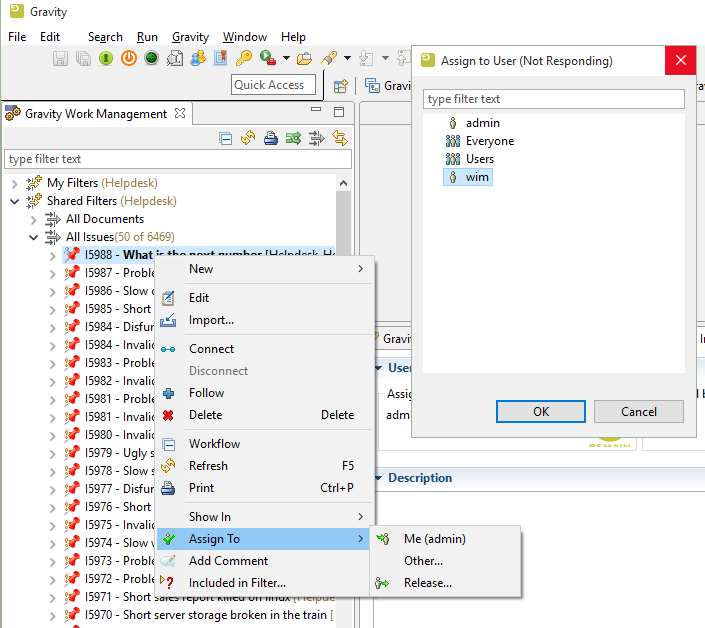Viewport: 705px width, 628px height.
Task: Collapse the All Issues tree node
Action: pyautogui.click(x=33, y=237)
